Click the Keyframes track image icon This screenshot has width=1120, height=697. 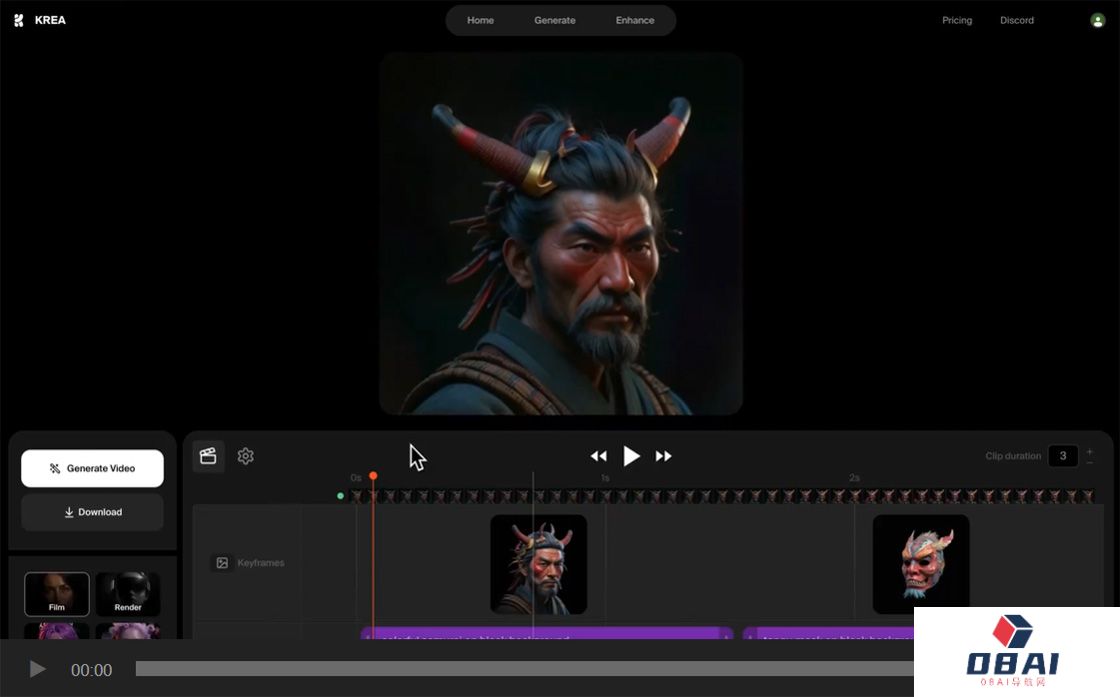(x=222, y=563)
